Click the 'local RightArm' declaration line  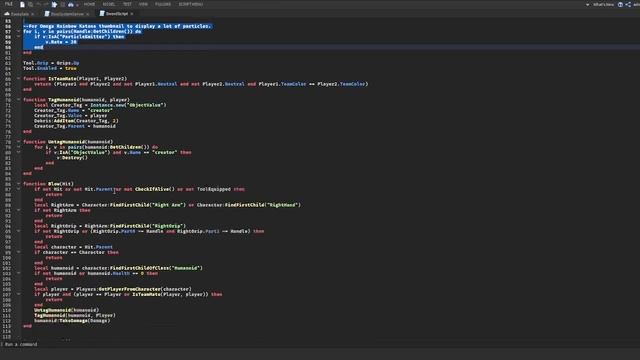tap(167, 205)
